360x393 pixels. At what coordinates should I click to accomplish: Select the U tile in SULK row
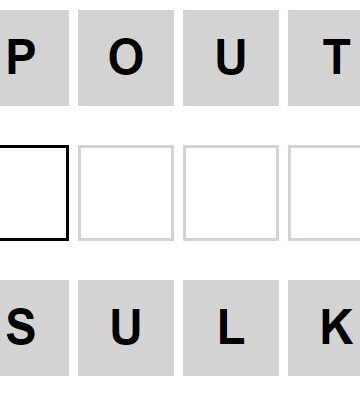click(x=126, y=328)
